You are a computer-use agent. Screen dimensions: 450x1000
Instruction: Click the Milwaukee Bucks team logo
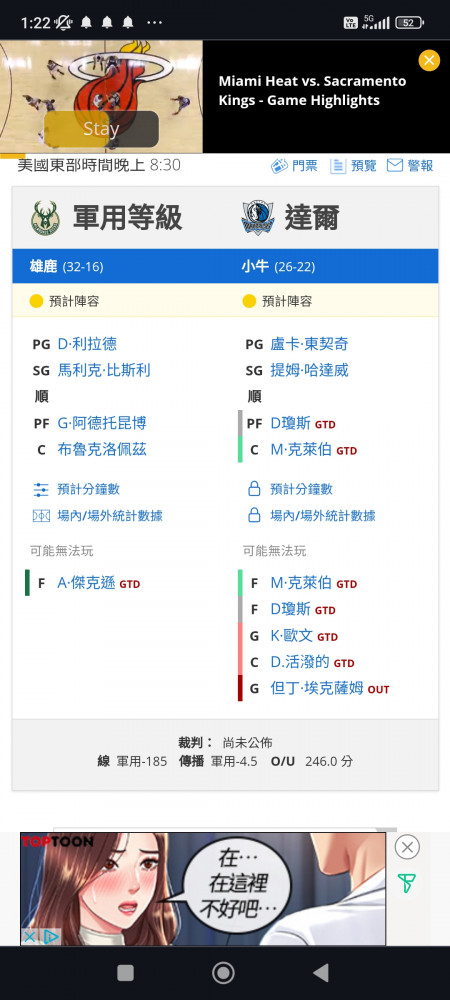click(45, 218)
